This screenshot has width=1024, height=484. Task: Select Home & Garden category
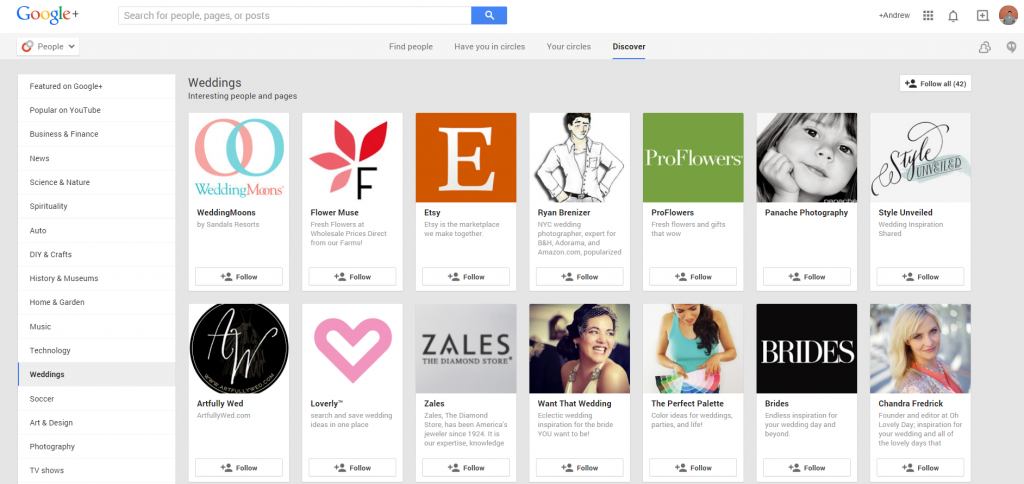pos(97,302)
